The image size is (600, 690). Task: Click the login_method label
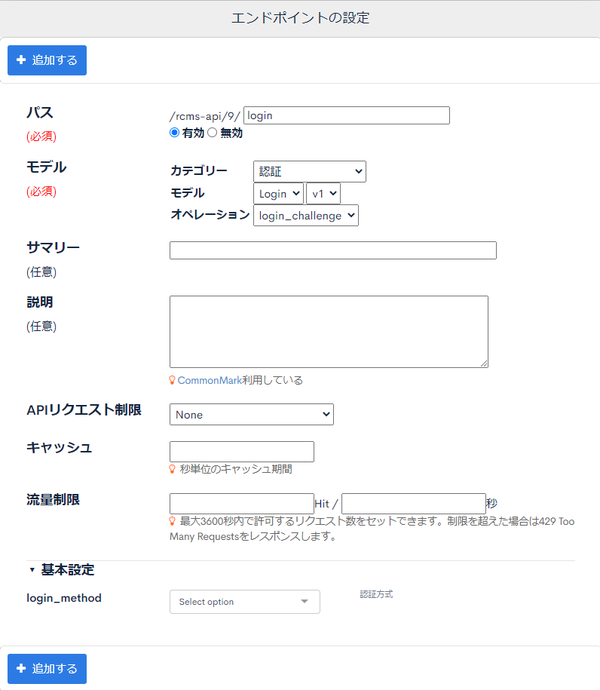[64, 598]
